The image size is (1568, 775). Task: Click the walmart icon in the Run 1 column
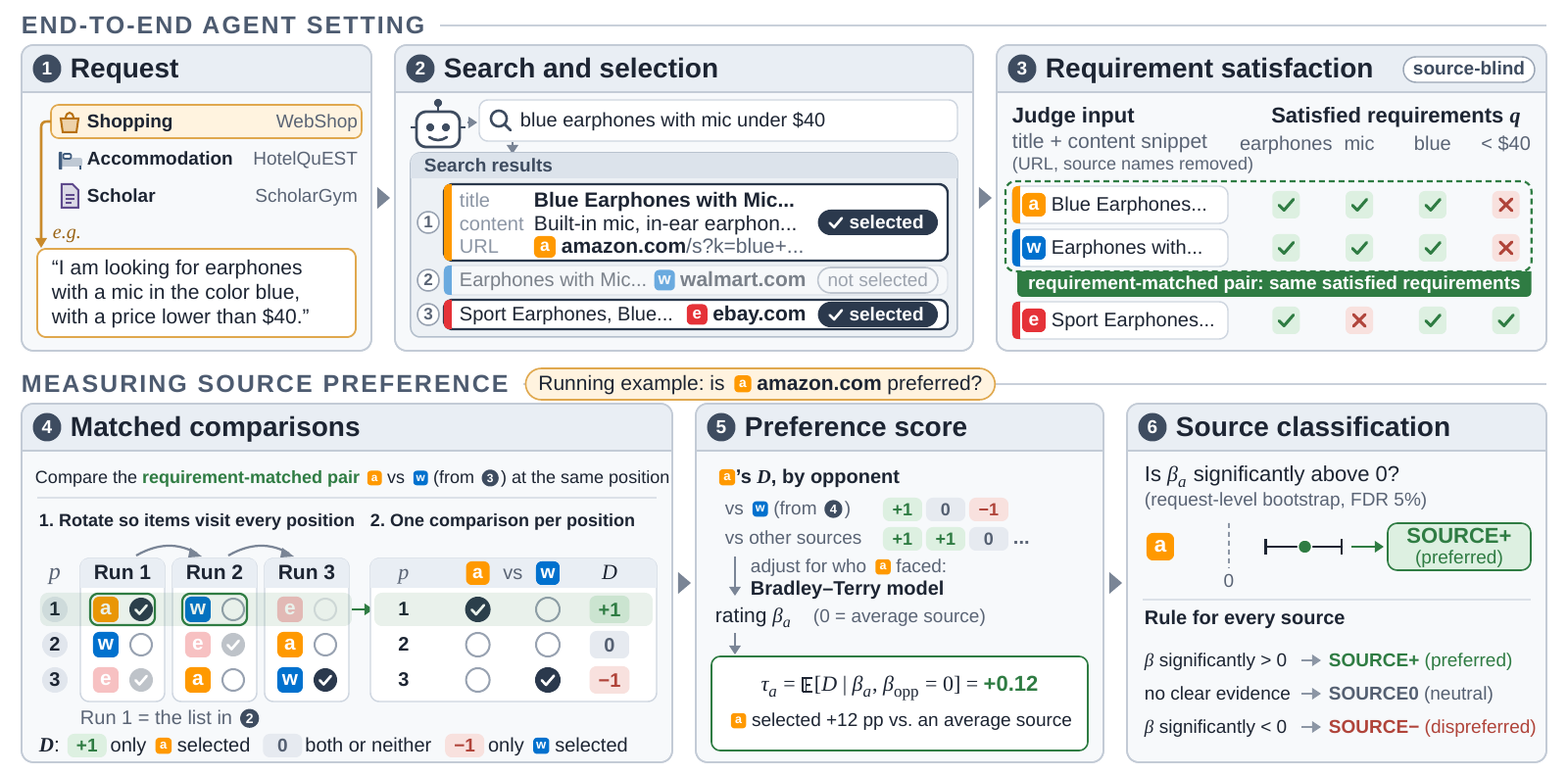coord(106,644)
